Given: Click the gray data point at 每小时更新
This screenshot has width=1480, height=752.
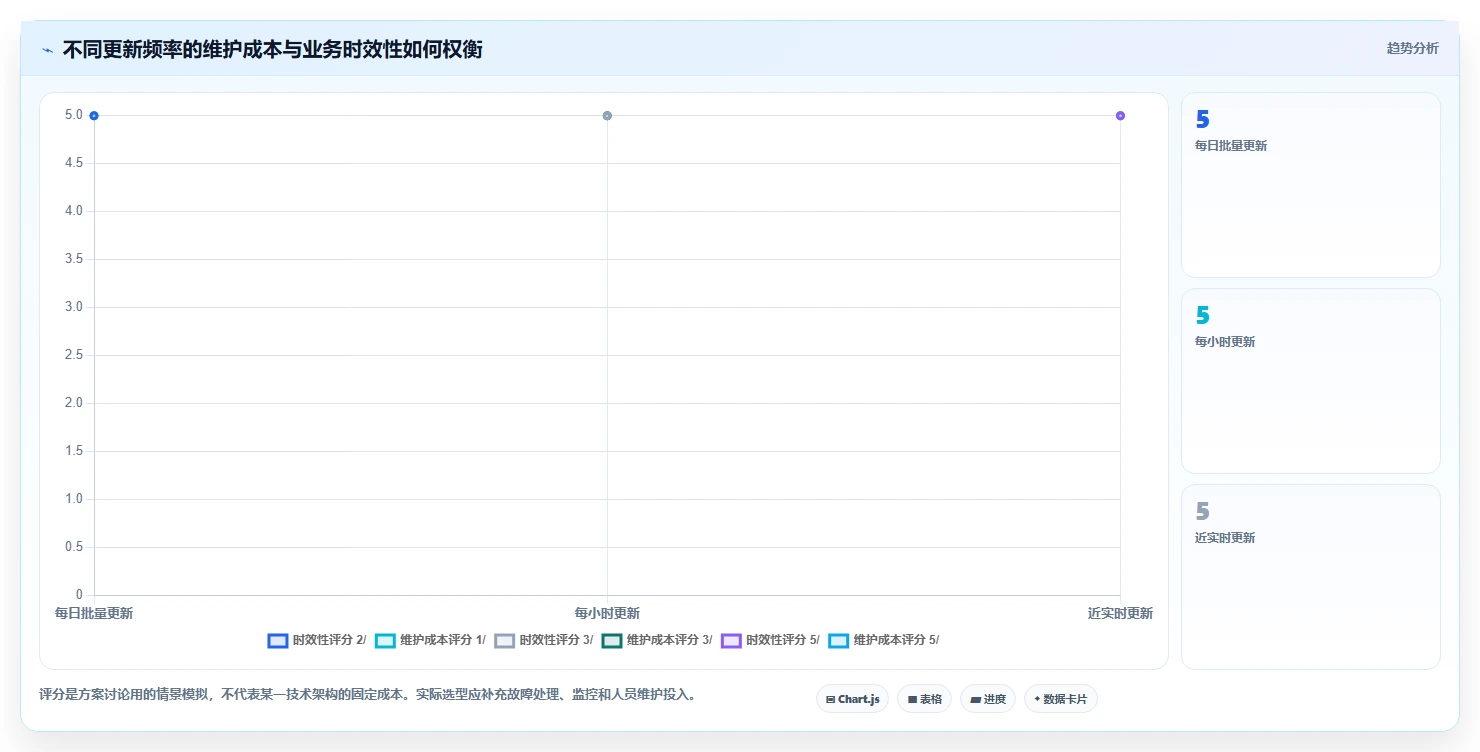Looking at the screenshot, I should click(x=607, y=116).
